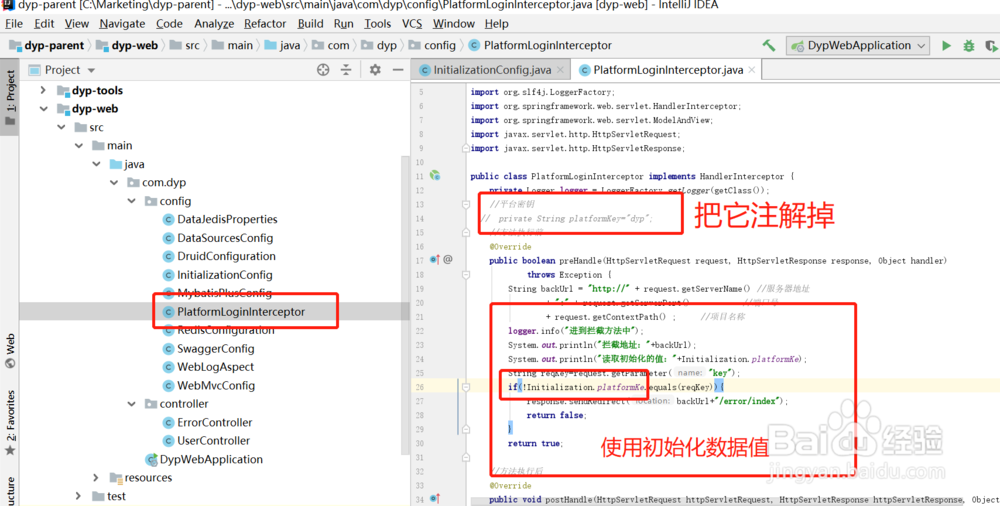Screen dimensions: 1000x506
Task: Click gutter implements icon on line 11
Action: 435,175
